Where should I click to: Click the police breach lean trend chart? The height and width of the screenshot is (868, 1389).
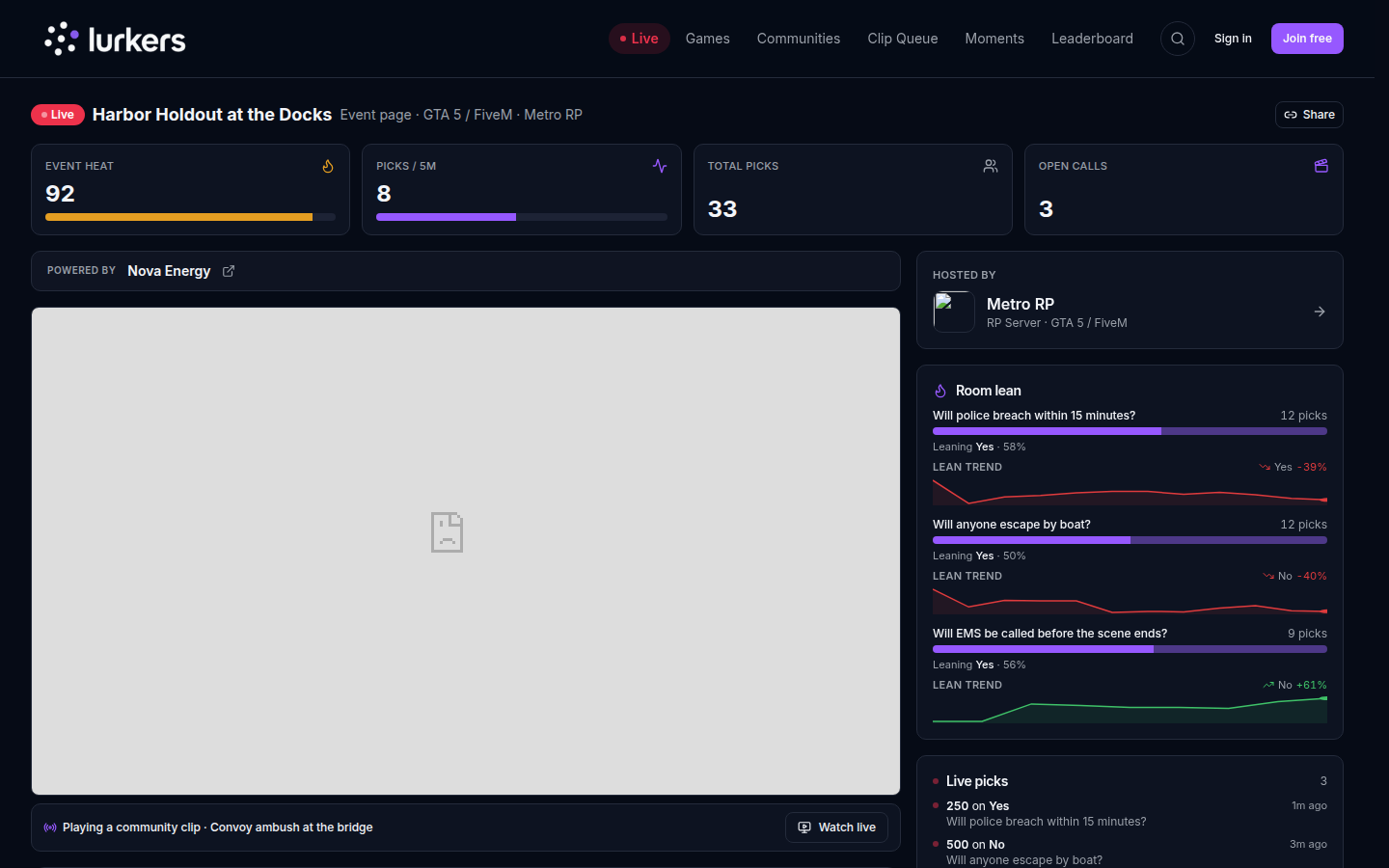[x=1130, y=492]
